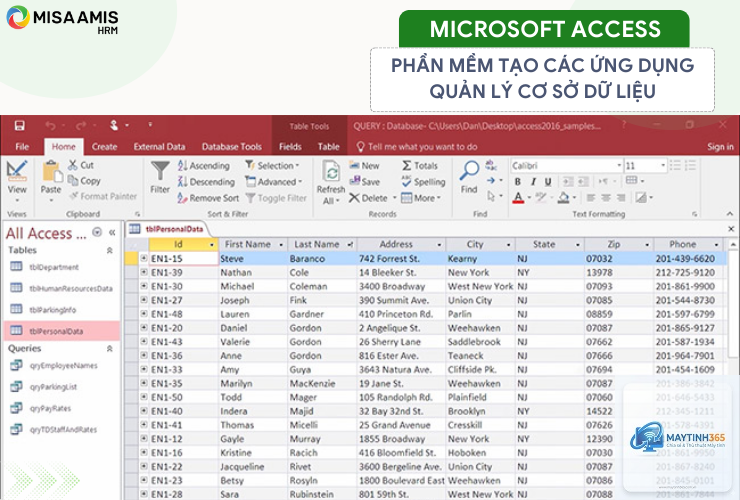740x500 pixels.
Task: Expand the subdatasheet for row EN1-15
Action: pos(144,258)
